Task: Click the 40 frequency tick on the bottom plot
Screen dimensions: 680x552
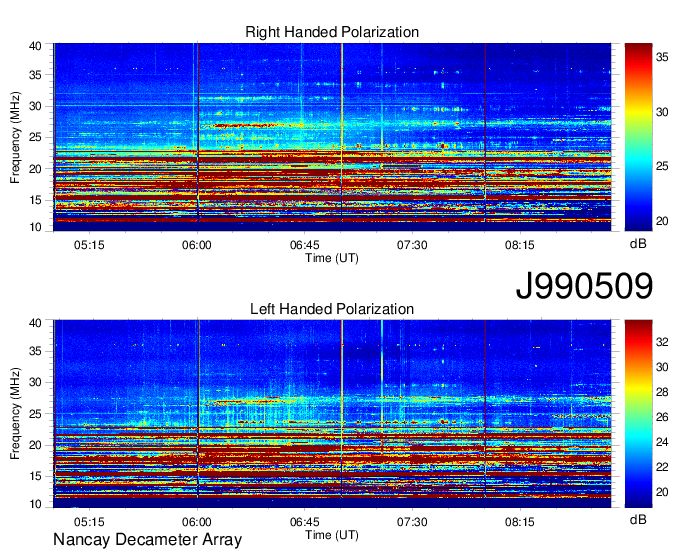Action: [x=35, y=323]
